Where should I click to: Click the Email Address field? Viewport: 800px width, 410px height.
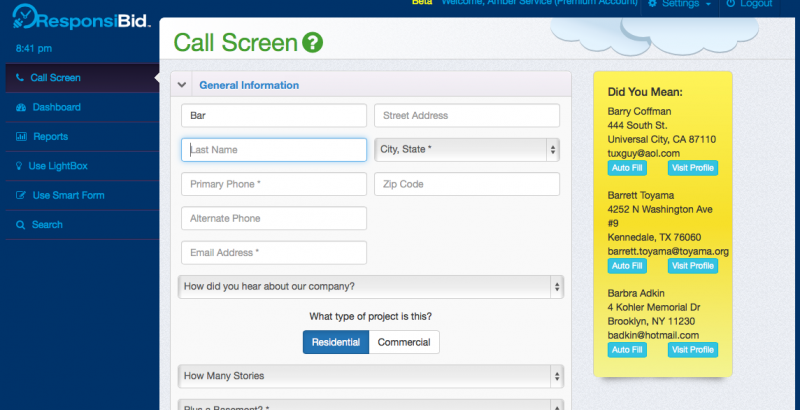point(274,252)
